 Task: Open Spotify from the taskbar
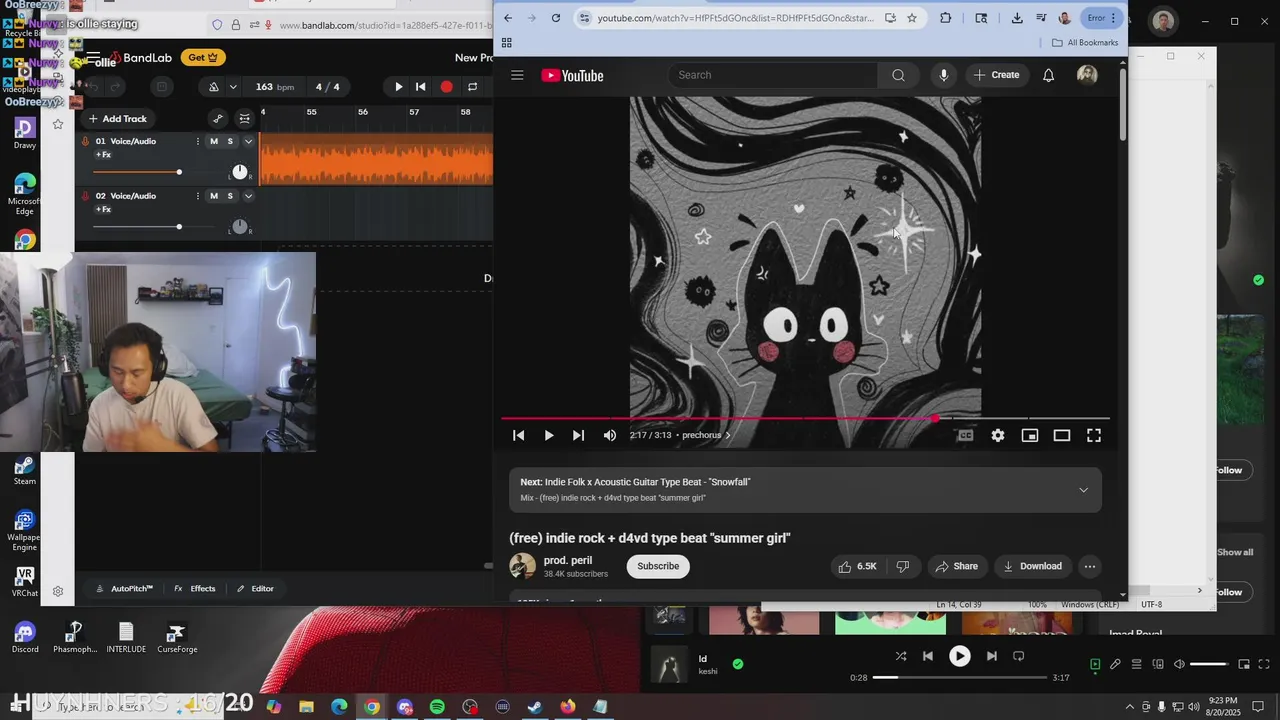pyautogui.click(x=437, y=707)
